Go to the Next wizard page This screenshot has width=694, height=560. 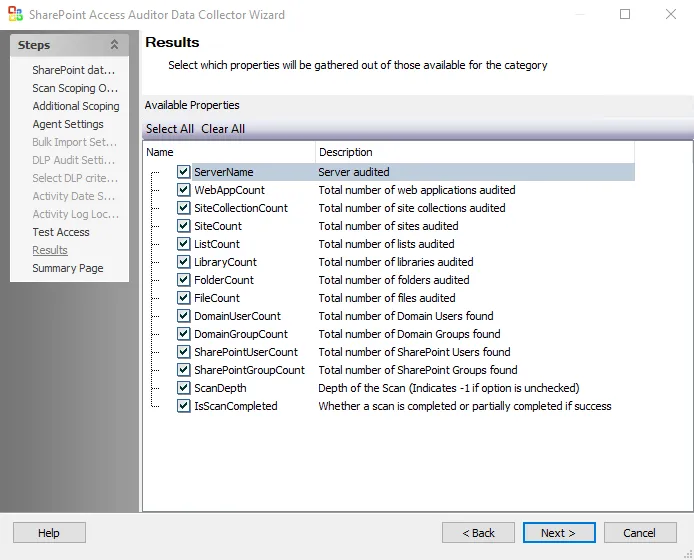(559, 533)
